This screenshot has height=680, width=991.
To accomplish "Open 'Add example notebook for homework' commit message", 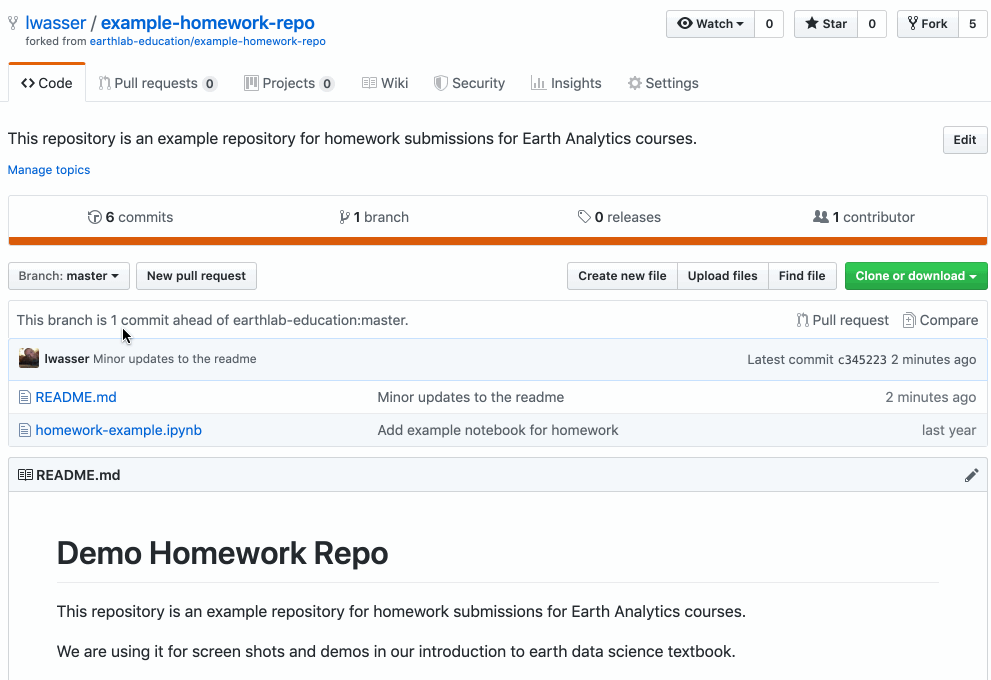I will pyautogui.click(x=498, y=430).
